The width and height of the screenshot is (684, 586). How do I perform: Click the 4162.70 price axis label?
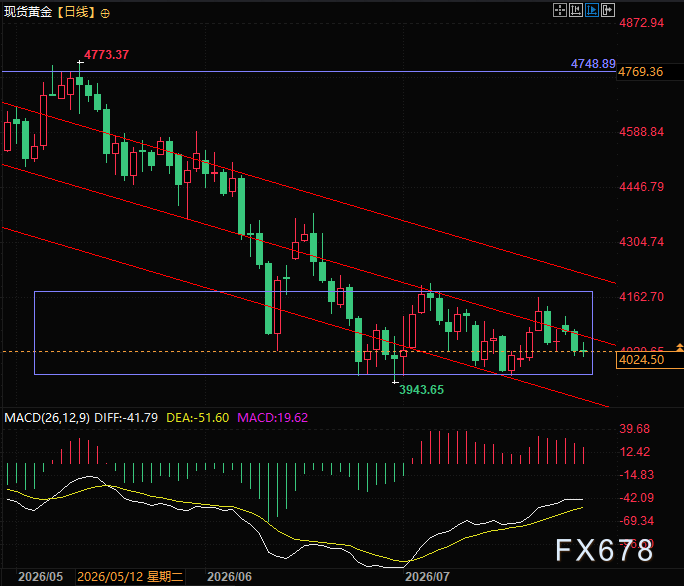pos(642,297)
